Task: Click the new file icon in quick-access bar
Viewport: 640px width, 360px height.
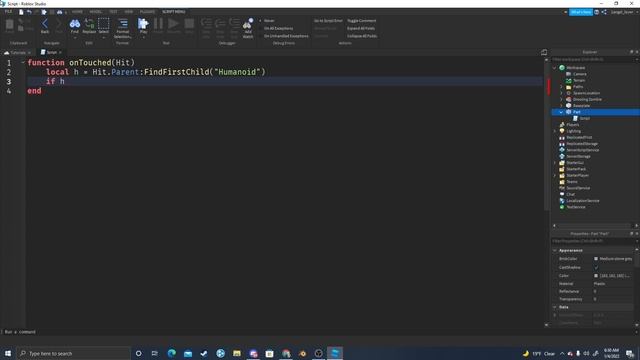Action: pos(21,12)
